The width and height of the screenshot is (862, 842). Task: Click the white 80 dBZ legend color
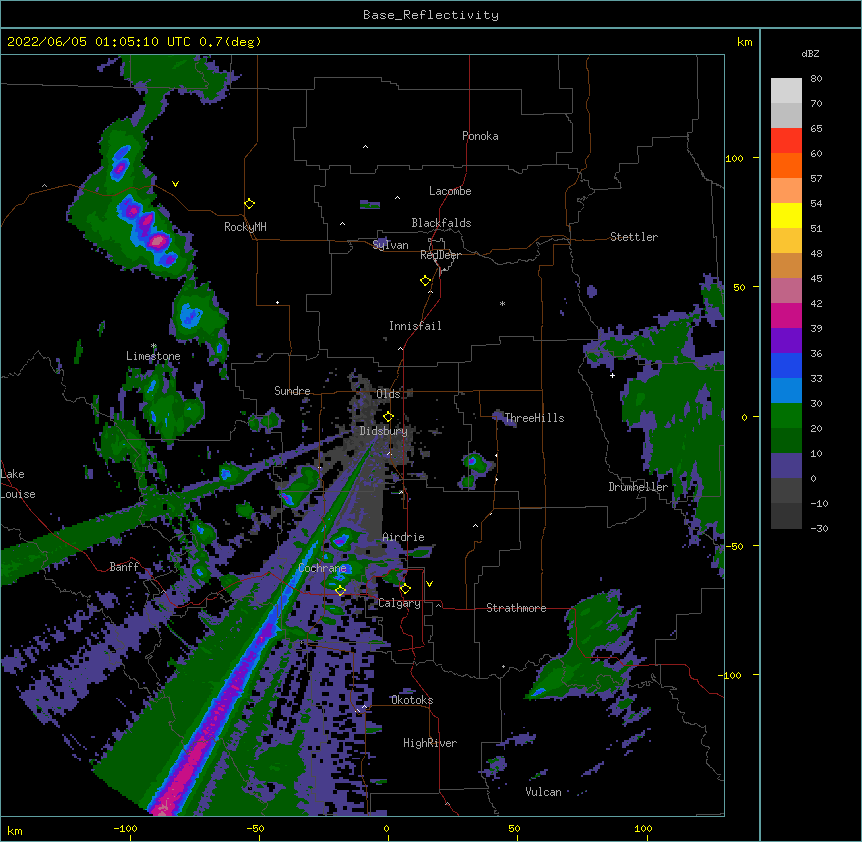[x=786, y=90]
